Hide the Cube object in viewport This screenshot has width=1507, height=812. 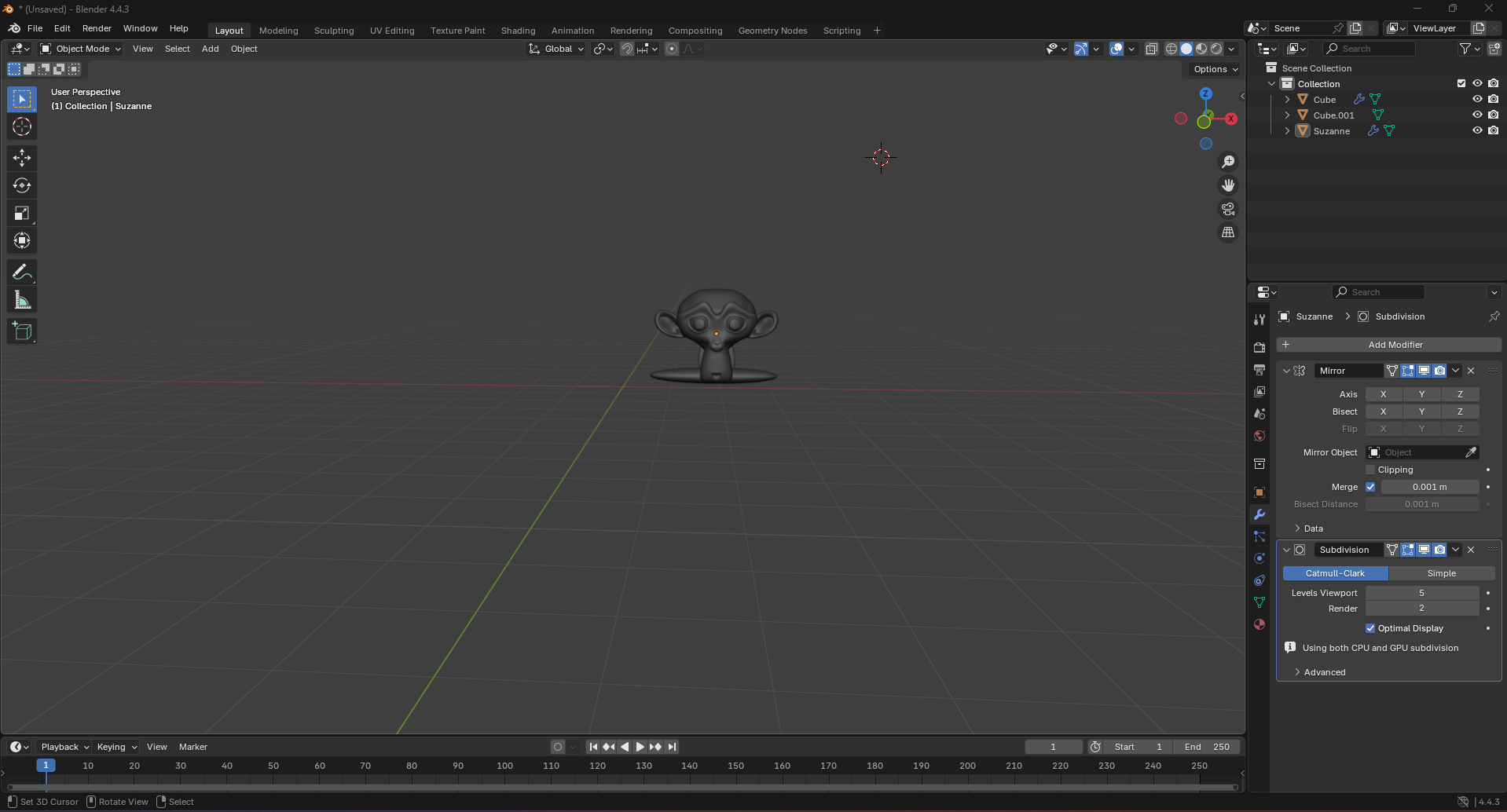[1477, 99]
